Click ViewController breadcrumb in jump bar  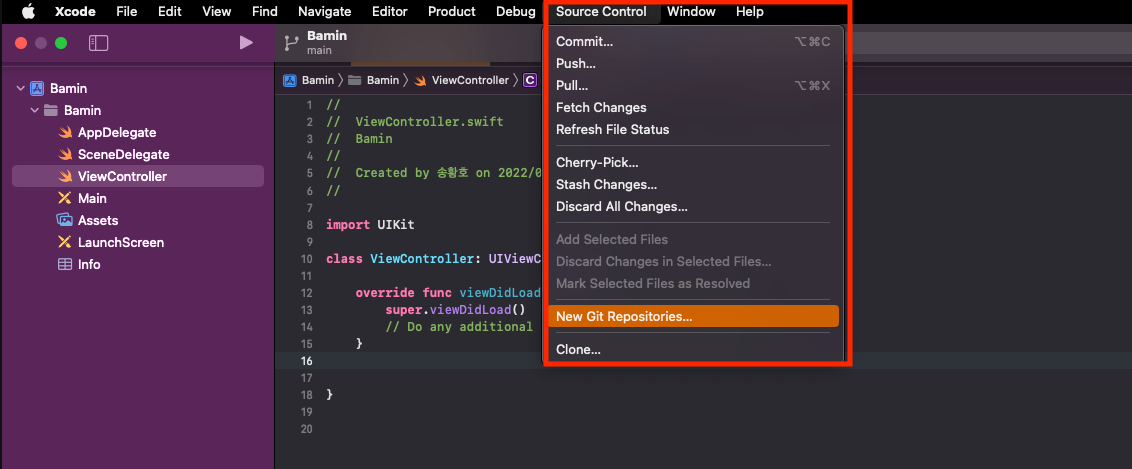click(x=462, y=80)
